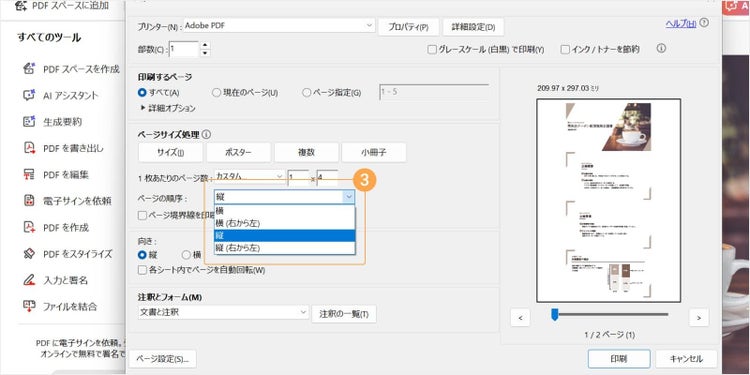Click info icon beside インク/トナーを節約
The height and width of the screenshot is (375, 750).
pyautogui.click(x=661, y=48)
